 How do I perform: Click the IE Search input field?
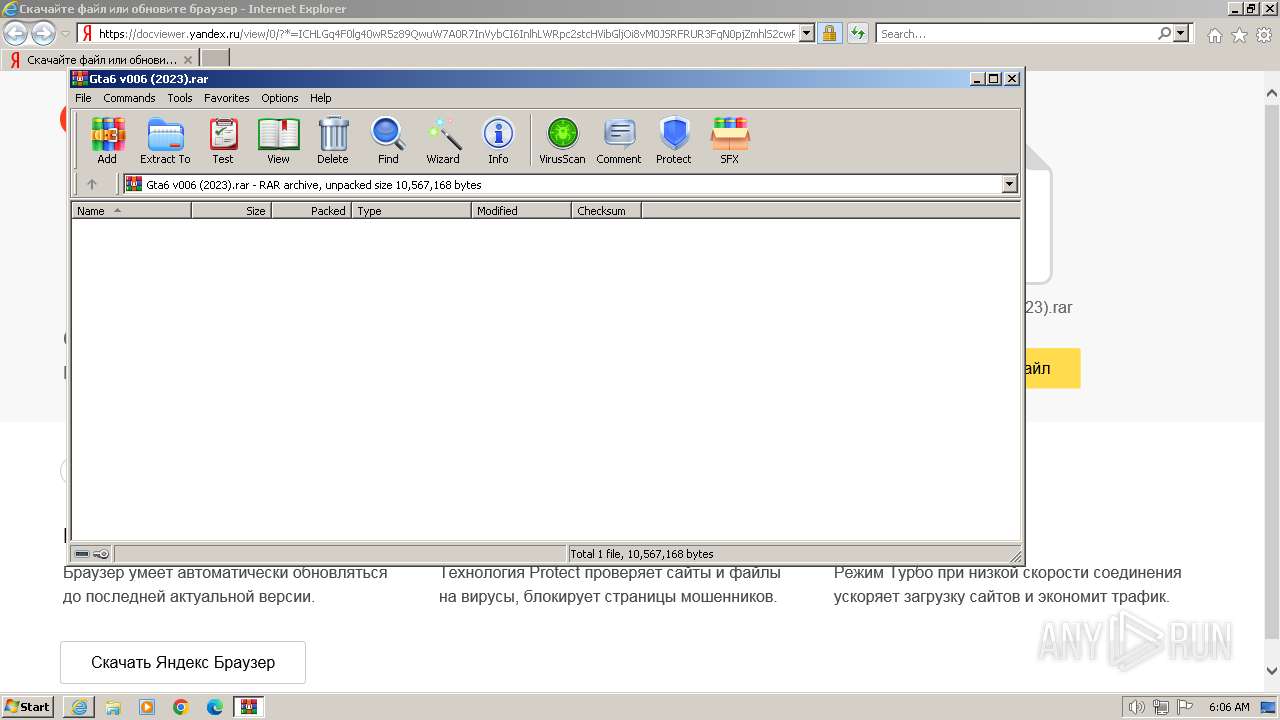point(1017,33)
